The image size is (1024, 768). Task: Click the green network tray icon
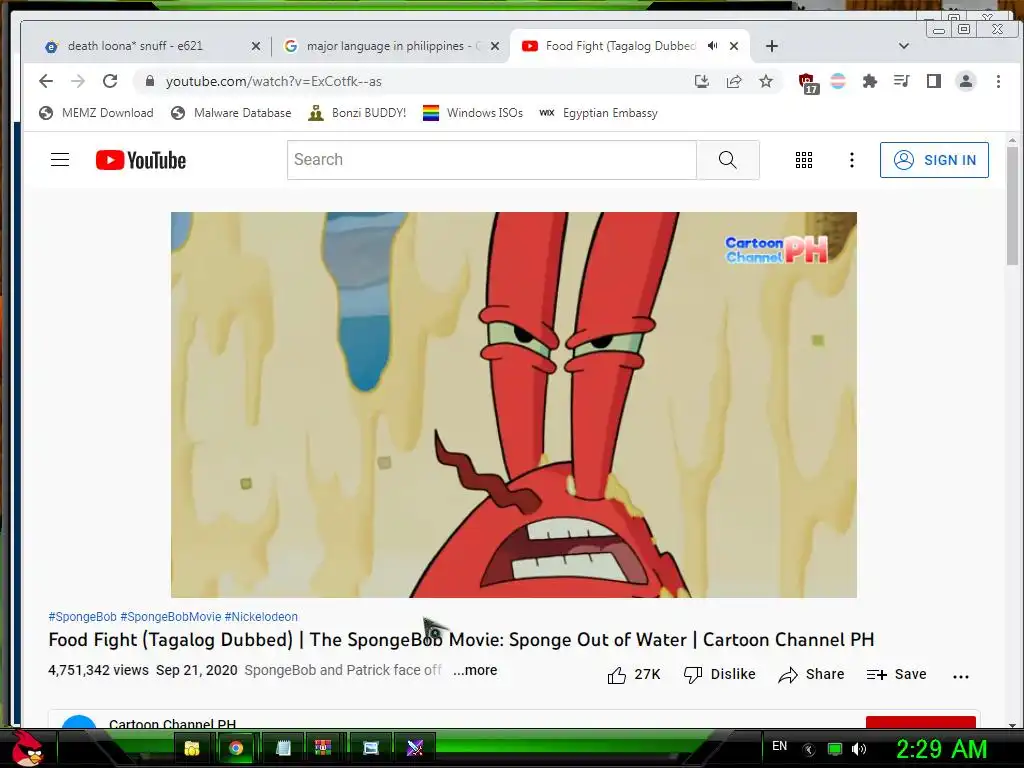(x=835, y=749)
